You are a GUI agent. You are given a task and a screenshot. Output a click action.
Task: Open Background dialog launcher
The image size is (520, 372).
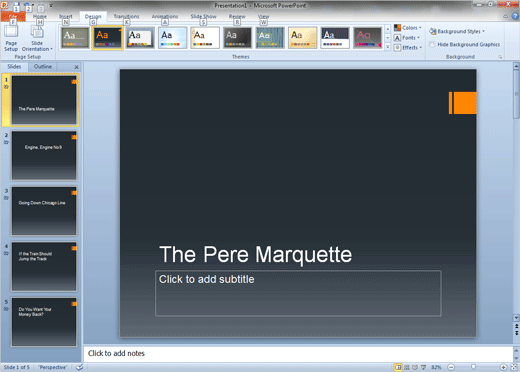coord(500,57)
